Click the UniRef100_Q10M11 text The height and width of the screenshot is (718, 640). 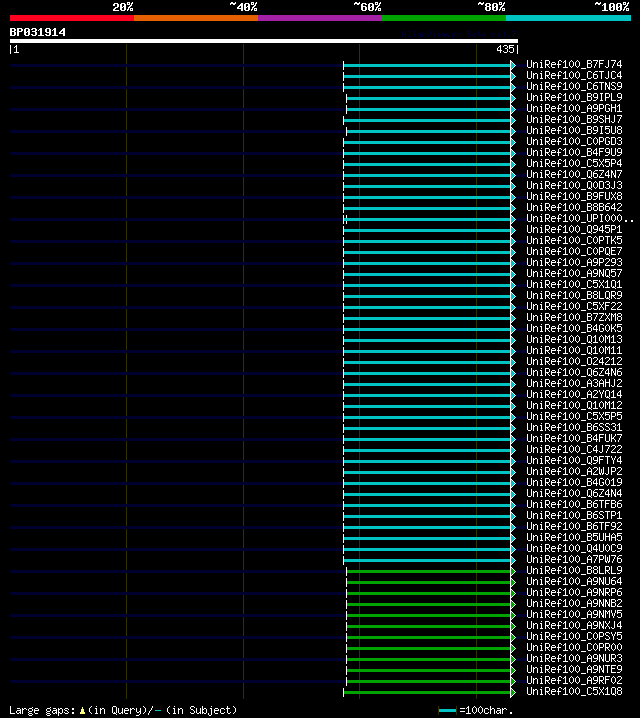click(574, 350)
